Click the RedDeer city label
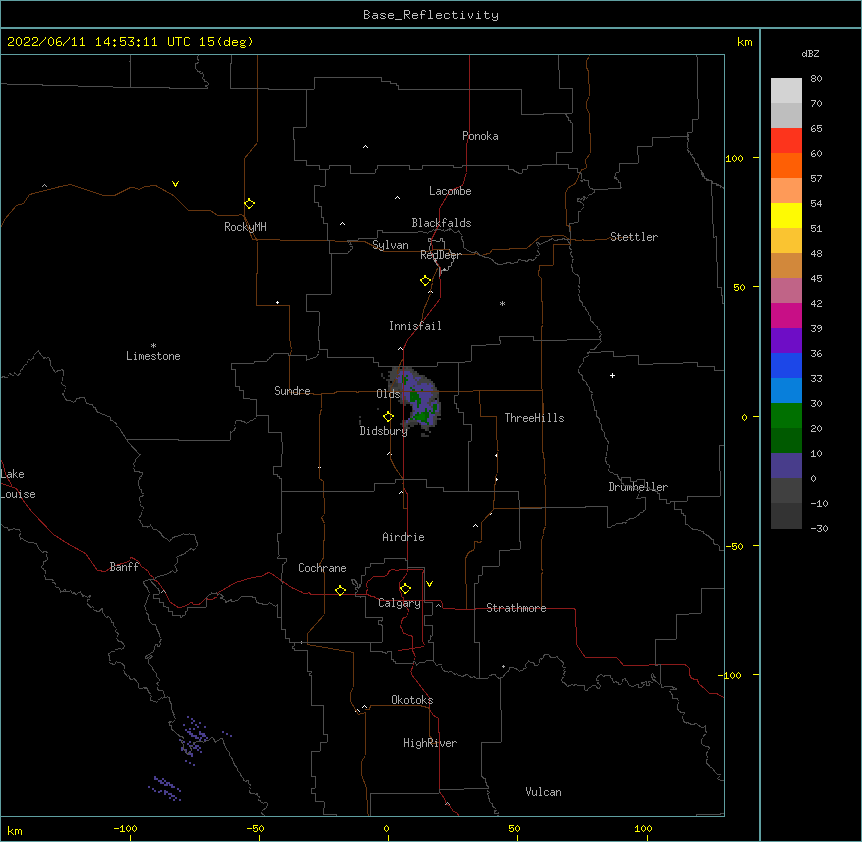The height and width of the screenshot is (842, 862). tap(440, 255)
